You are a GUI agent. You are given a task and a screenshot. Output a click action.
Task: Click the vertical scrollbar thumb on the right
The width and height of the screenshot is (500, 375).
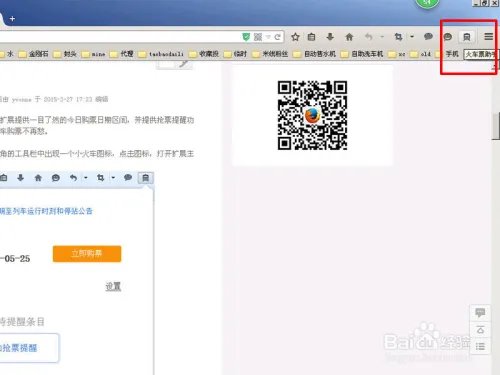(496, 126)
